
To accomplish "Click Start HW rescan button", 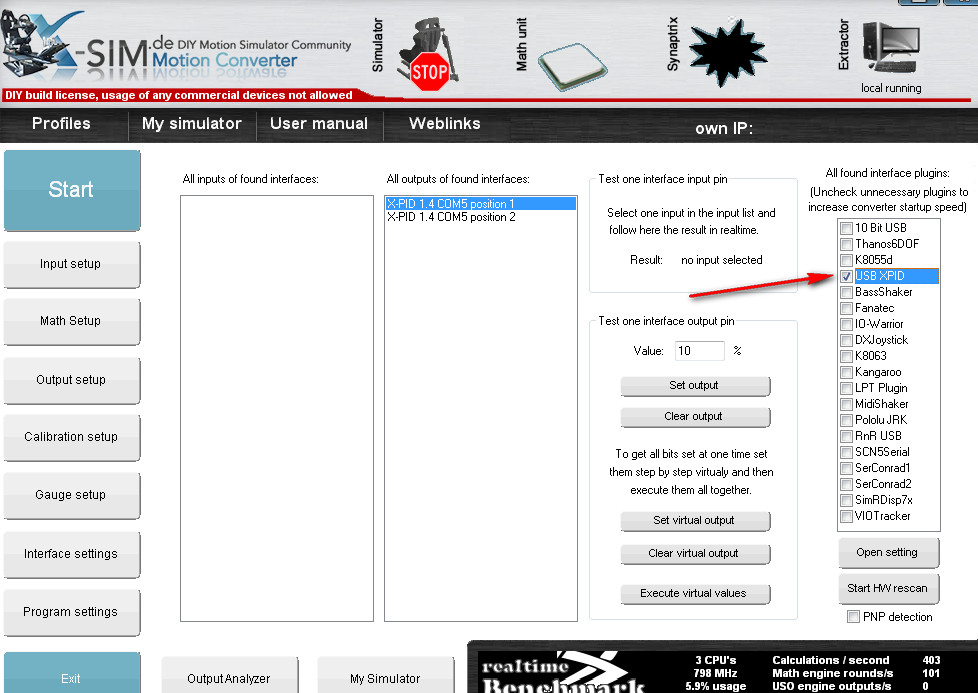I will (887, 588).
